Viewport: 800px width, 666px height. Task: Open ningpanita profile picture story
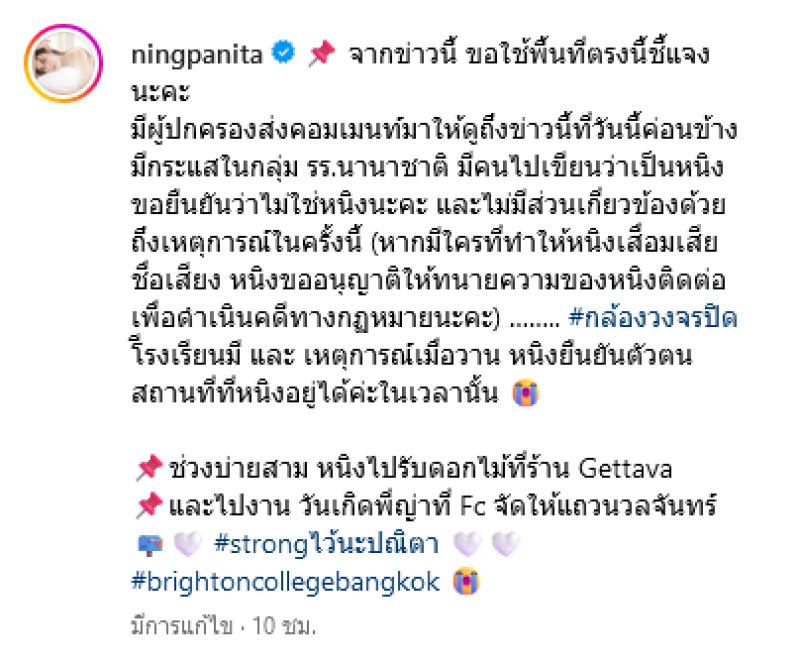(63, 63)
